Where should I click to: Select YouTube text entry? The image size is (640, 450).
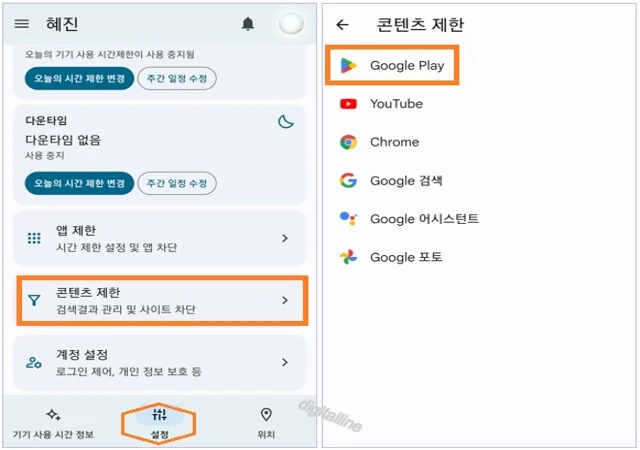click(x=396, y=104)
